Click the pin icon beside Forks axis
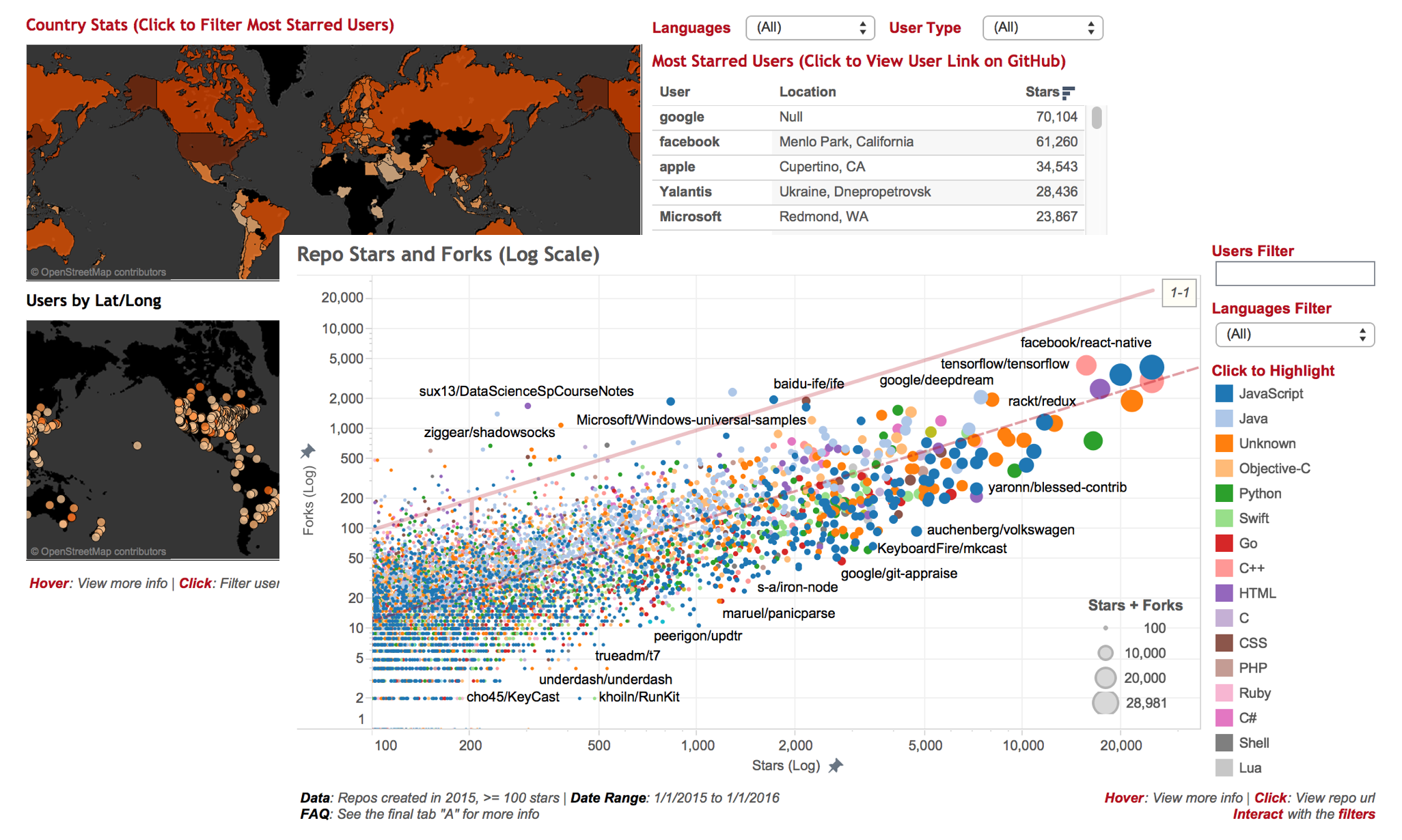1402x840 pixels. coord(307,451)
